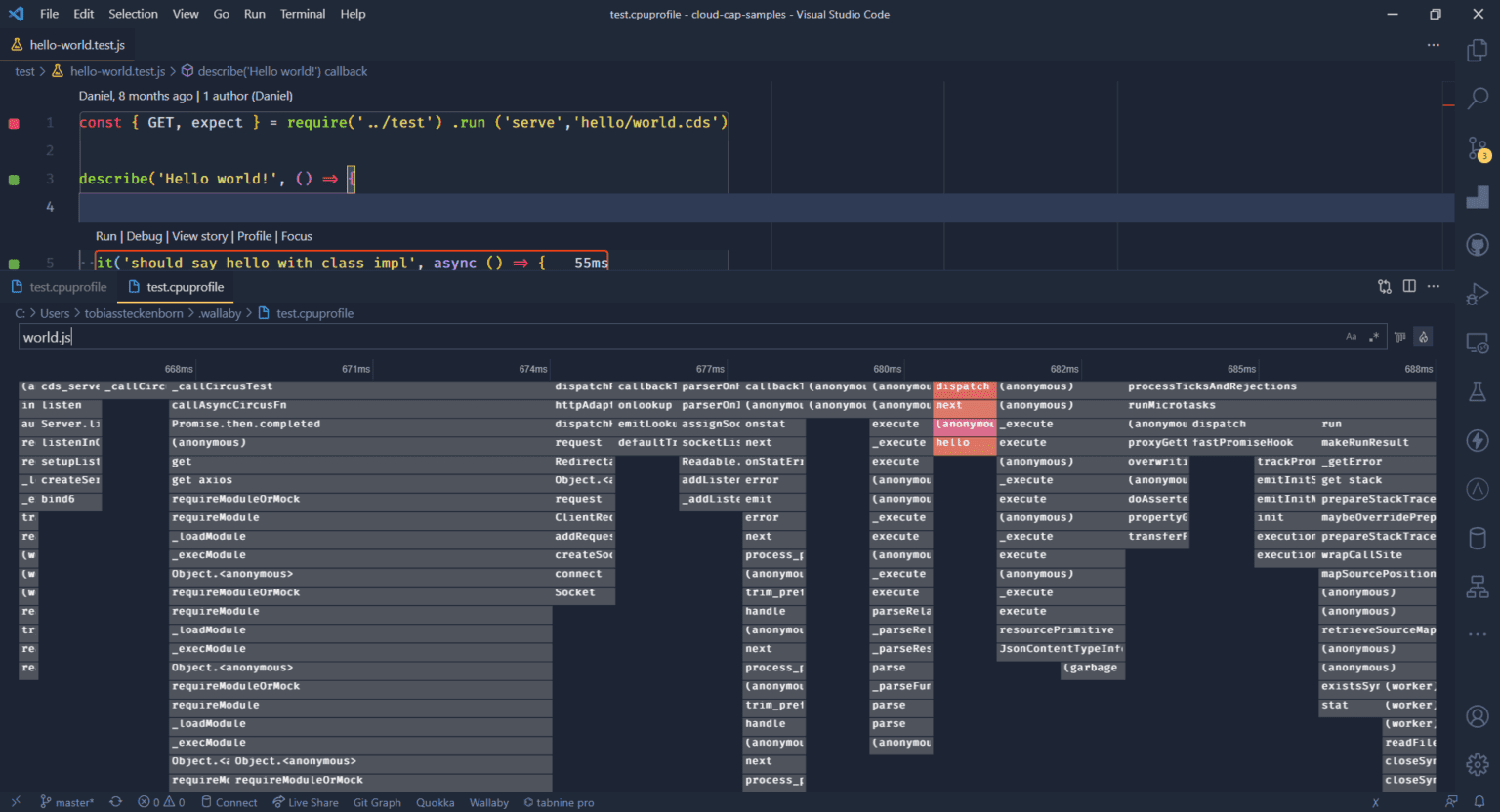
Task: Open editor more actions menu
Action: tap(1434, 44)
